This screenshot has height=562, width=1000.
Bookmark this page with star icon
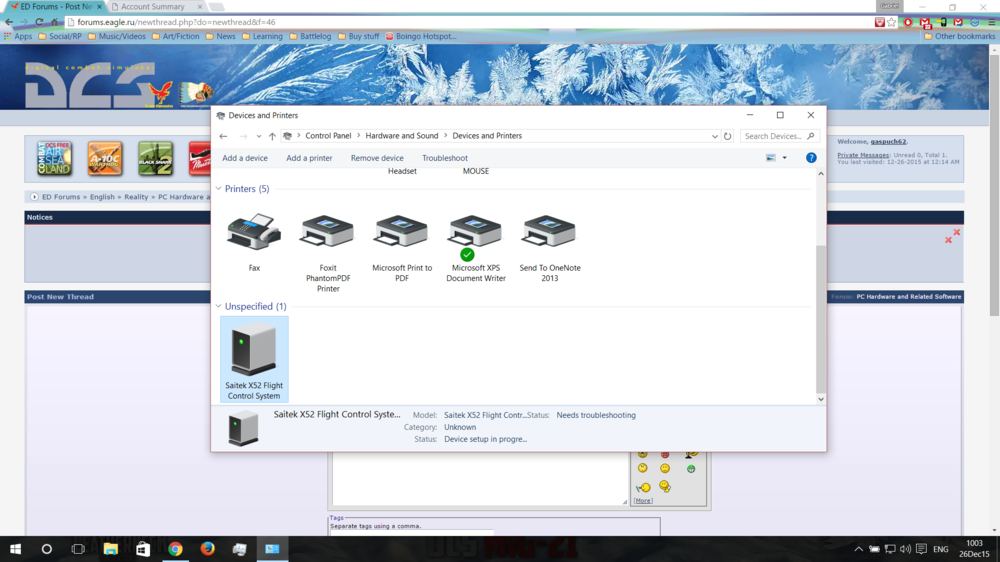tap(892, 22)
